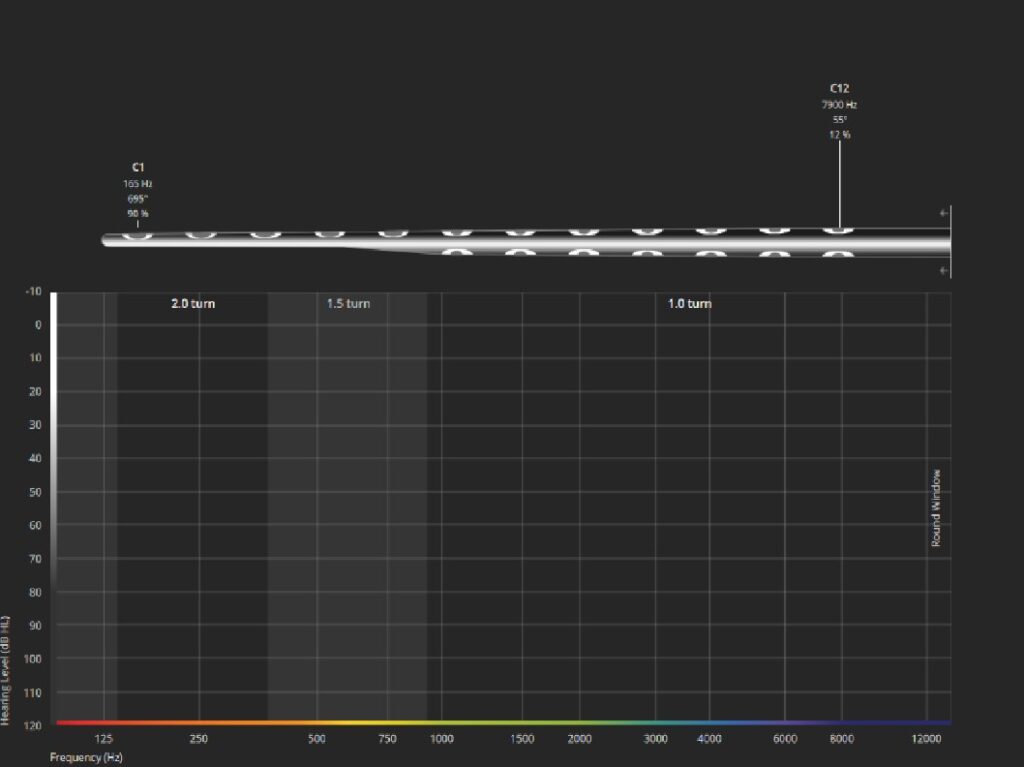
Task: Click the rounded apical tip of the electrode array
Action: [107, 239]
